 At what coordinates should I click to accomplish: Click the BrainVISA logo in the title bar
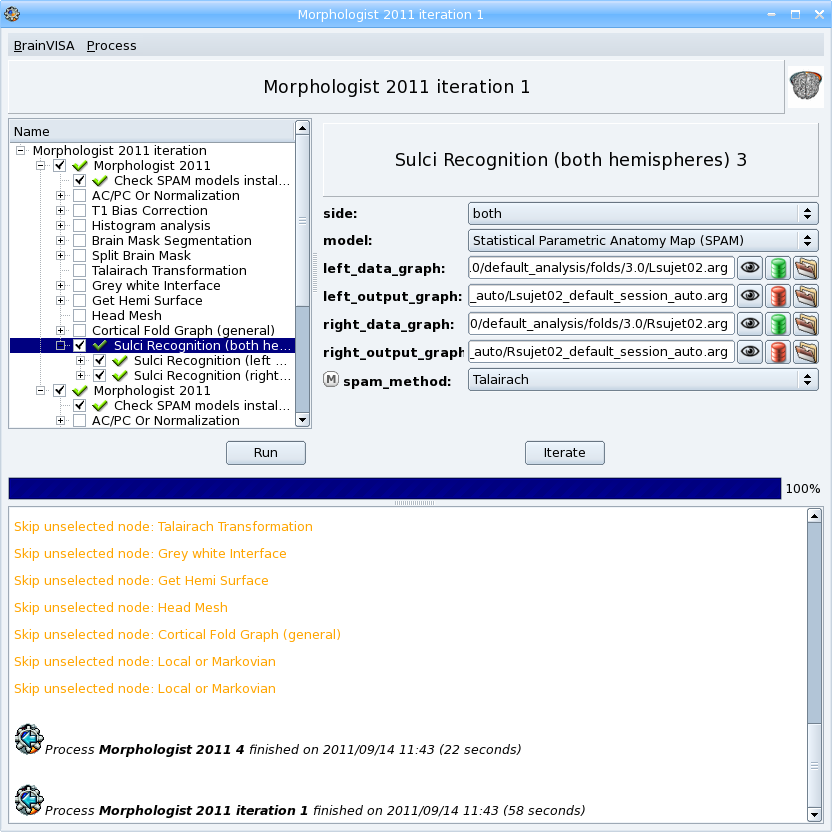(x=11, y=13)
